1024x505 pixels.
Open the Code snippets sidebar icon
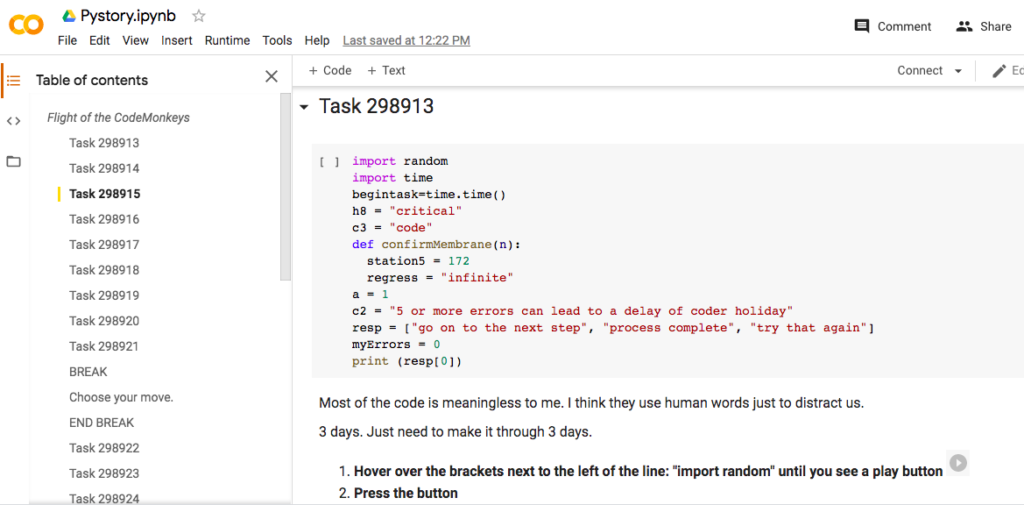[x=13, y=121]
